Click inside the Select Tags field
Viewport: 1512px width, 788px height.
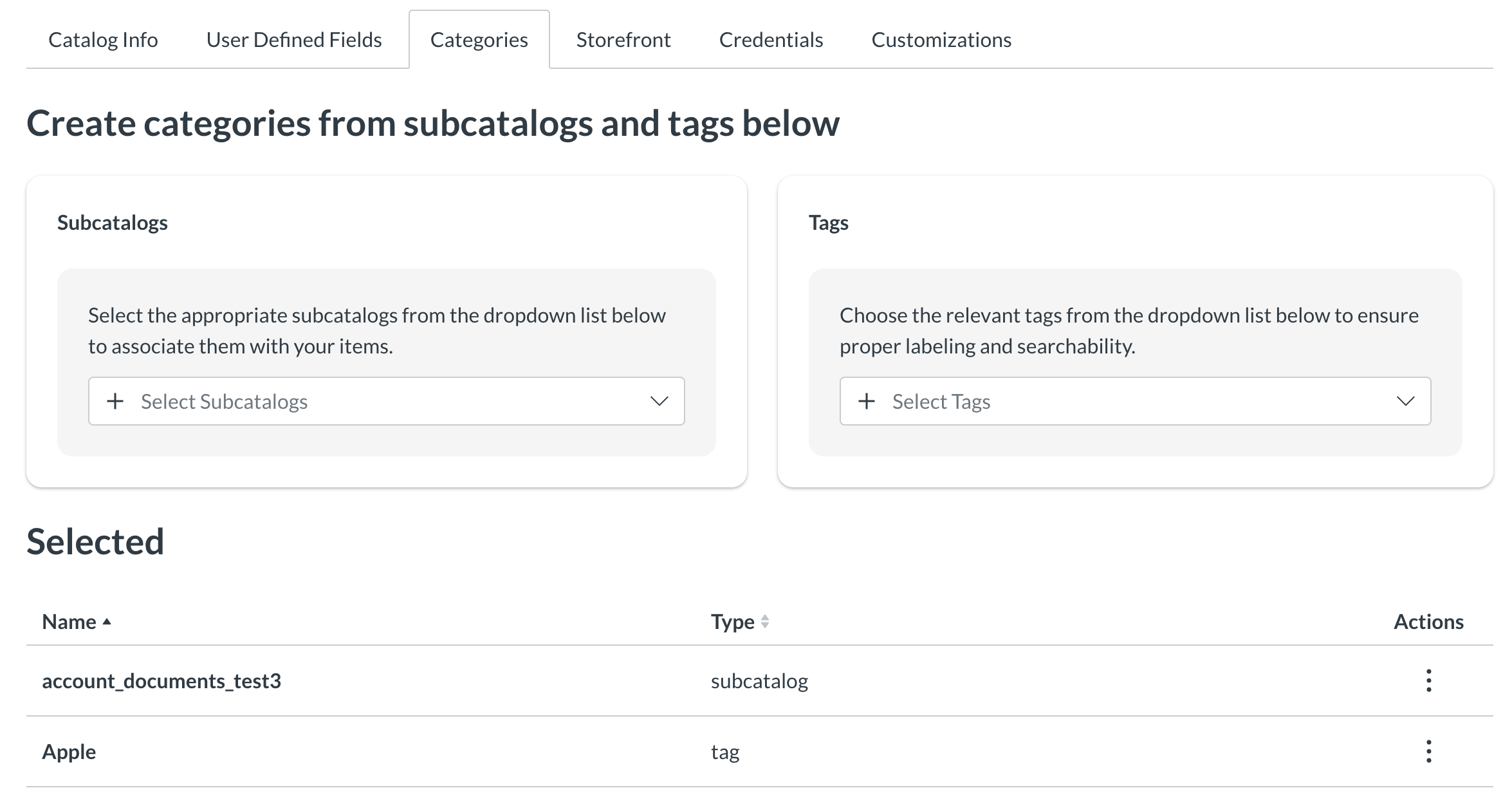click(1135, 401)
